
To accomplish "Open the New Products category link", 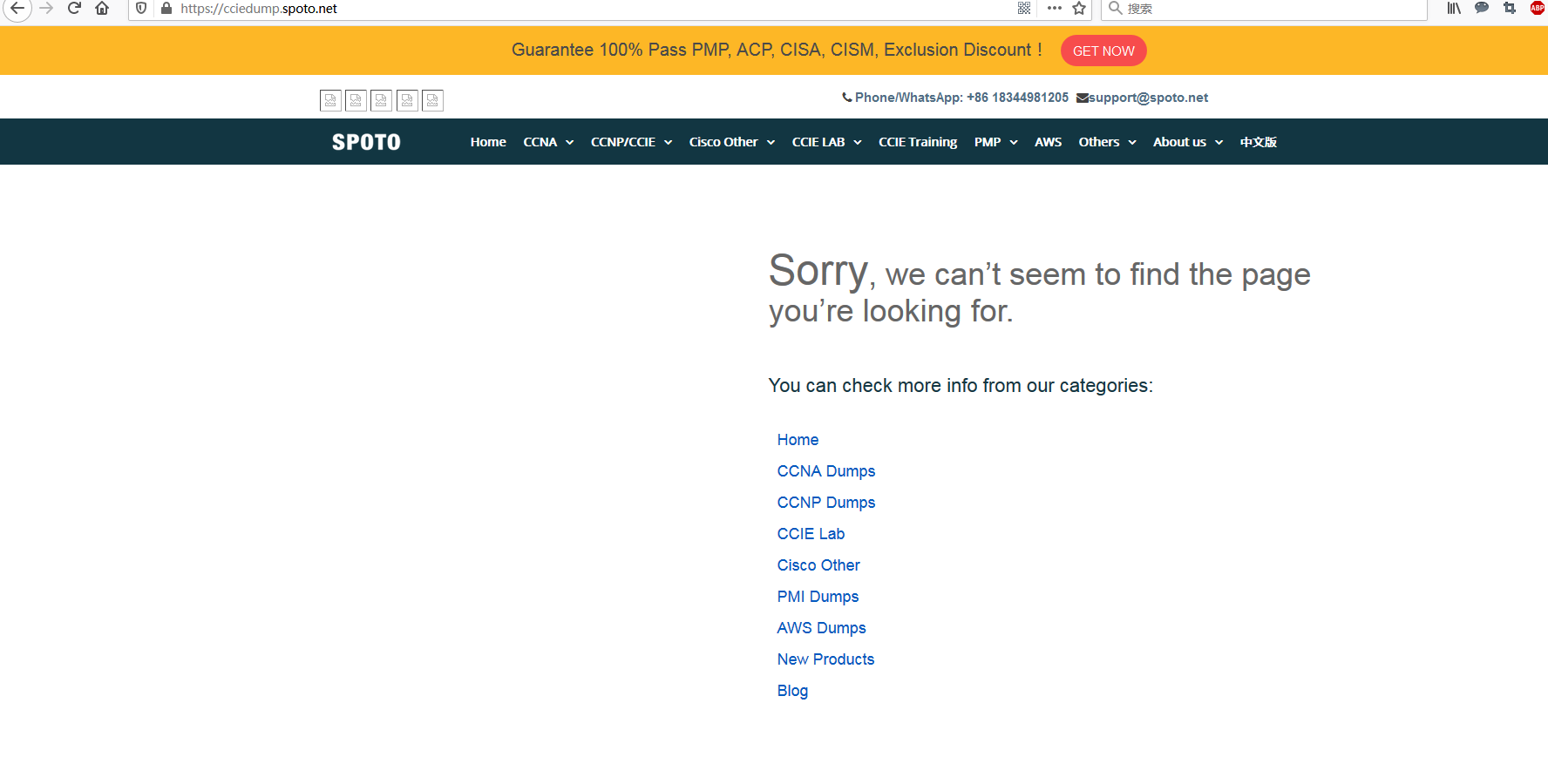I will point(825,659).
